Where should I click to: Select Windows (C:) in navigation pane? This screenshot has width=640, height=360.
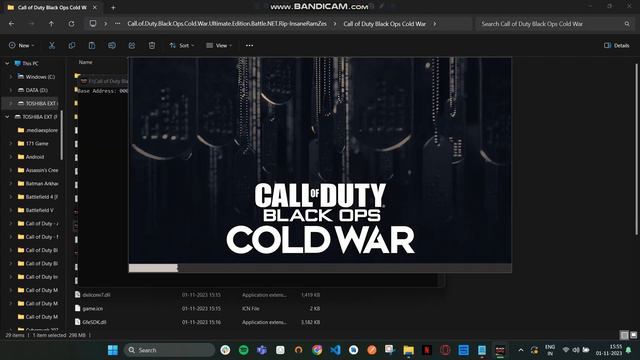[x=40, y=77]
